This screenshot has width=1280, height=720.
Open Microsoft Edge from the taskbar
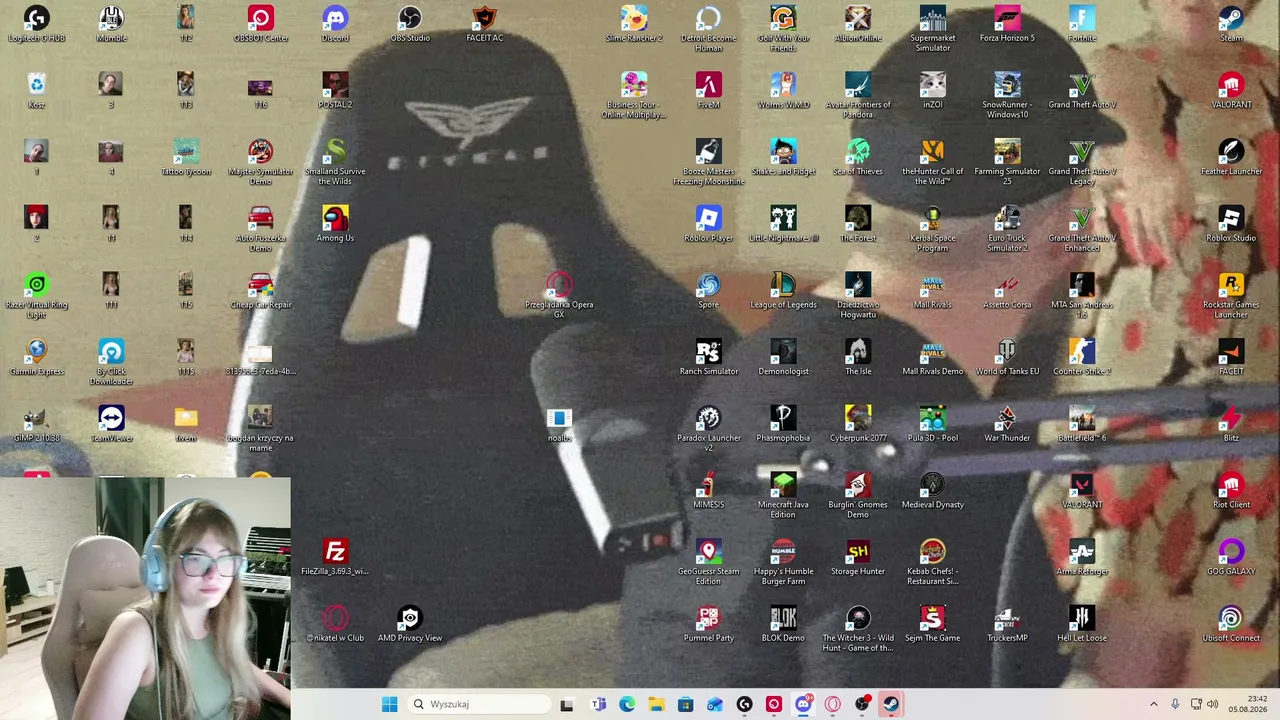[x=627, y=704]
